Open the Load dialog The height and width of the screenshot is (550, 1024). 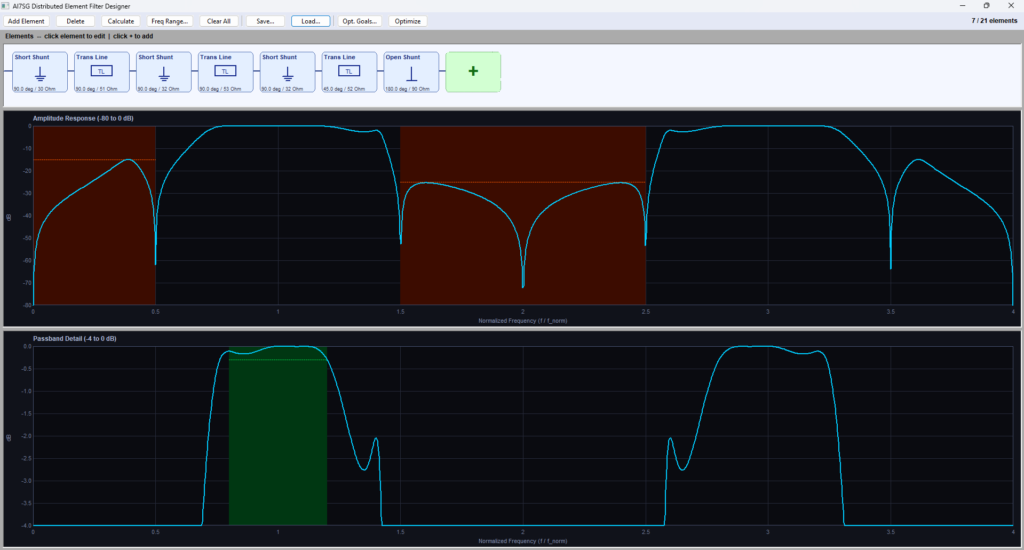tap(311, 21)
